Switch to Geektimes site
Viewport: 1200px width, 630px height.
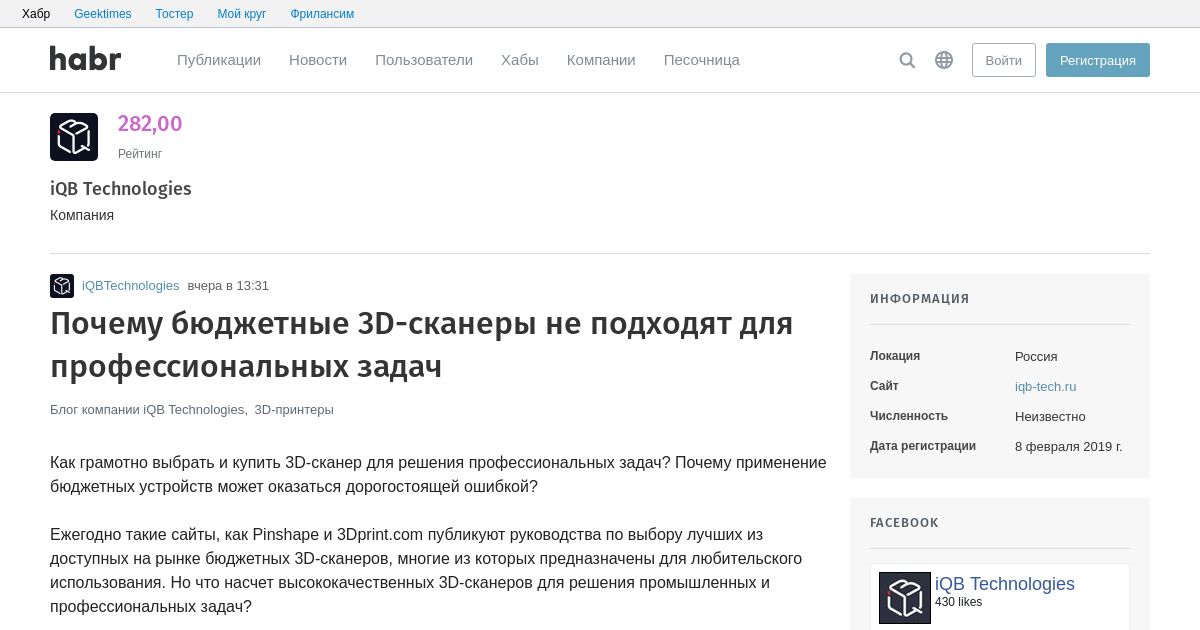pos(103,14)
